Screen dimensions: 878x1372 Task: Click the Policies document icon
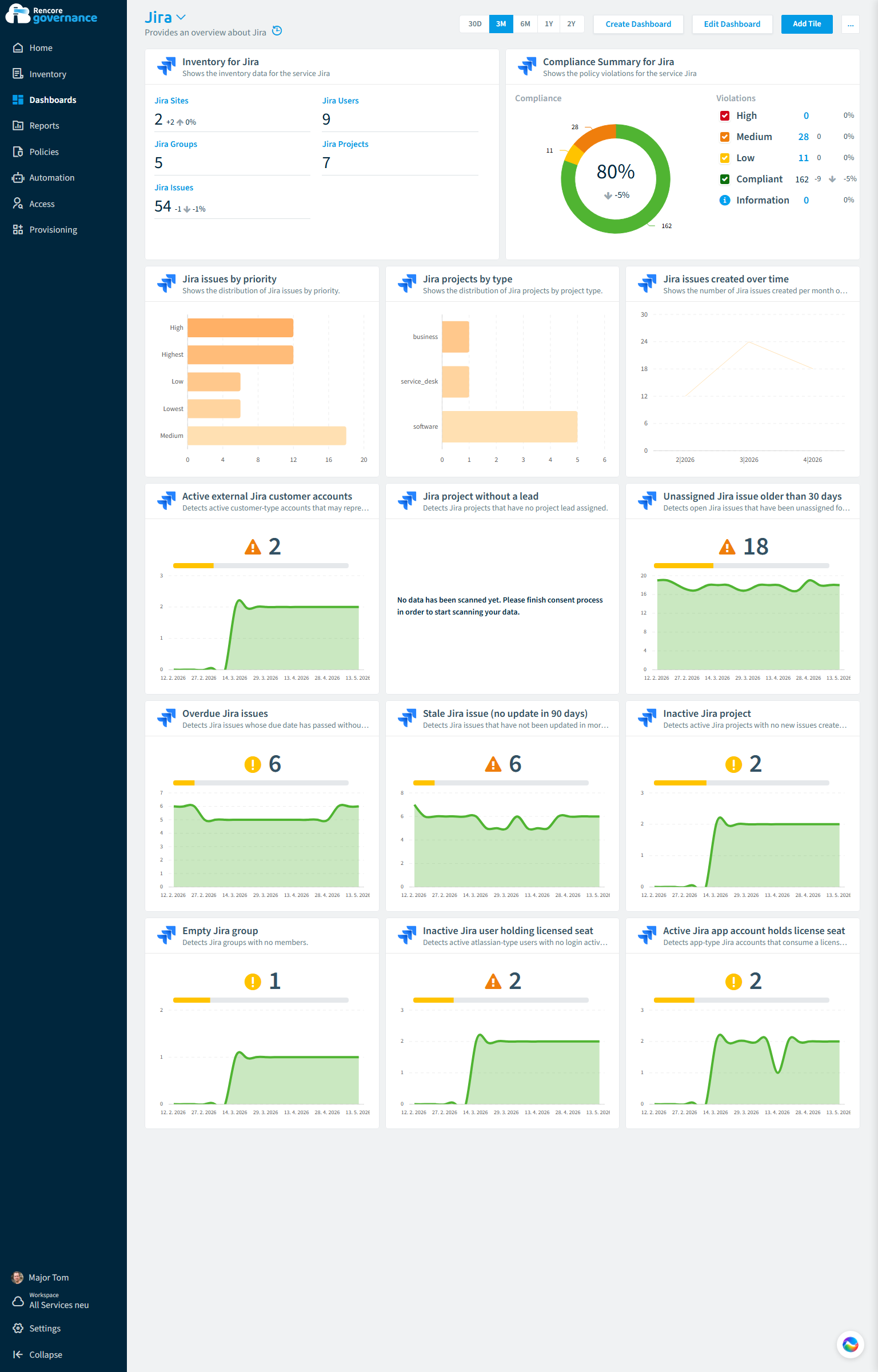click(x=18, y=152)
